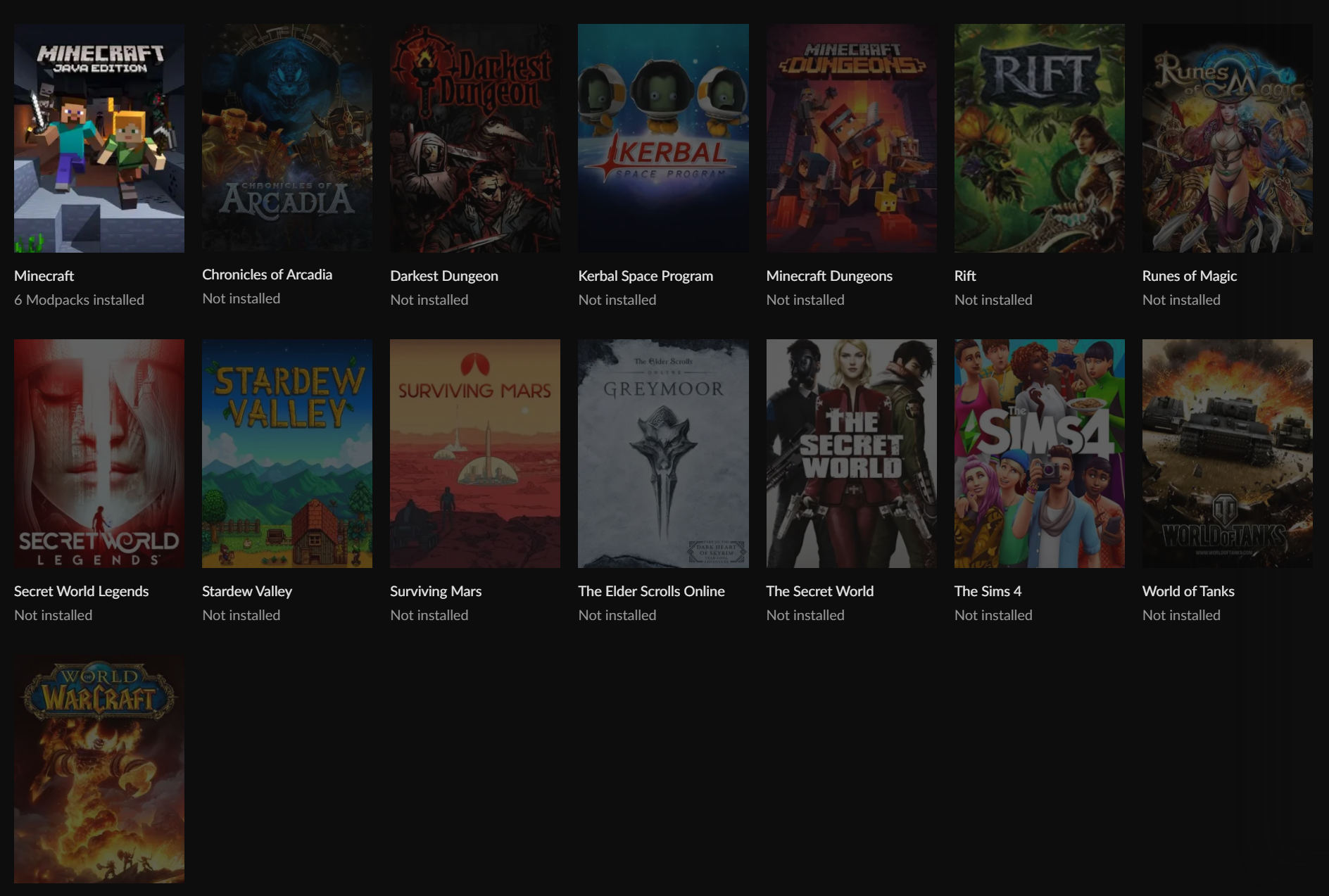Click "Not installed" under Darkest Dungeon
The width and height of the screenshot is (1329, 896).
coord(429,300)
